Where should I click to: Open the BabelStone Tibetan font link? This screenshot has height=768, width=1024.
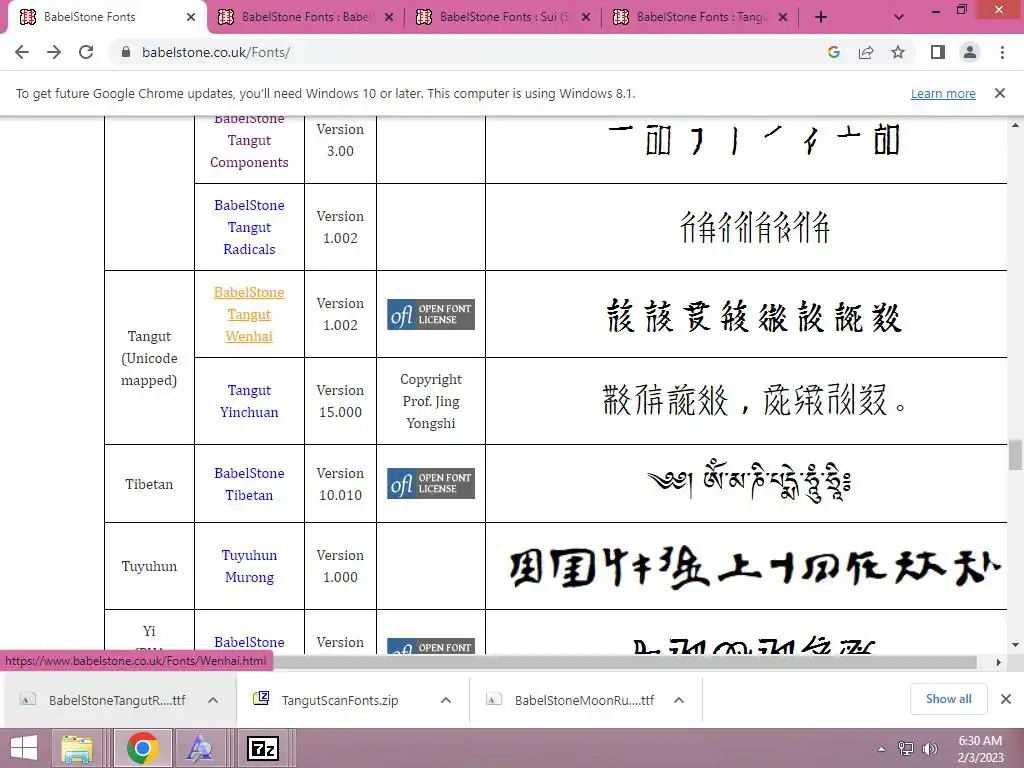coord(249,484)
